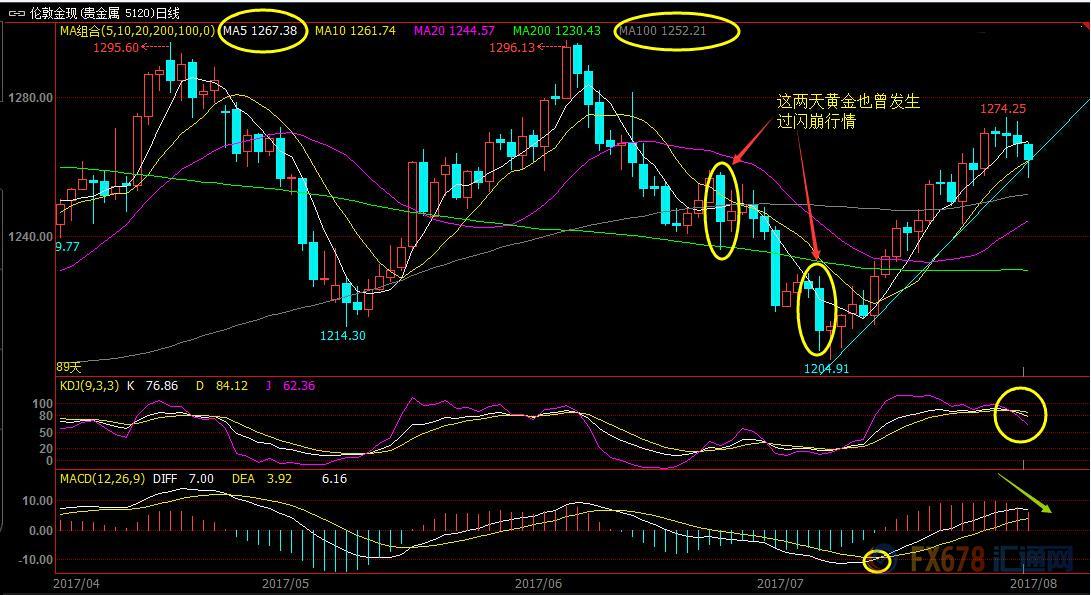The height and width of the screenshot is (595, 1091).
Task: Click the MACD 6.16 value
Action: click(x=334, y=479)
